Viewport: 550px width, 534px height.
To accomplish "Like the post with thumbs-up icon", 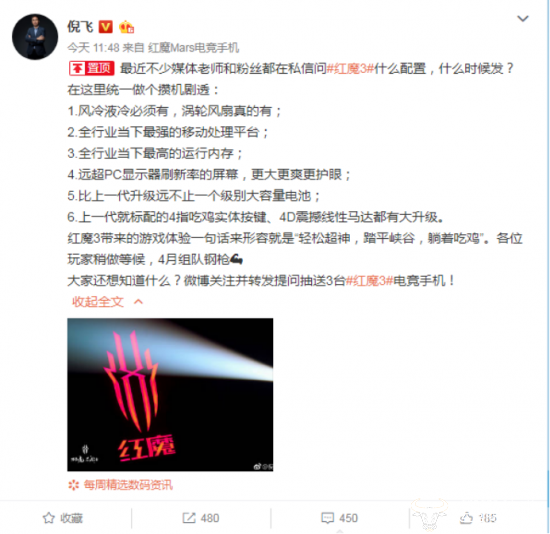I will coord(466,518).
